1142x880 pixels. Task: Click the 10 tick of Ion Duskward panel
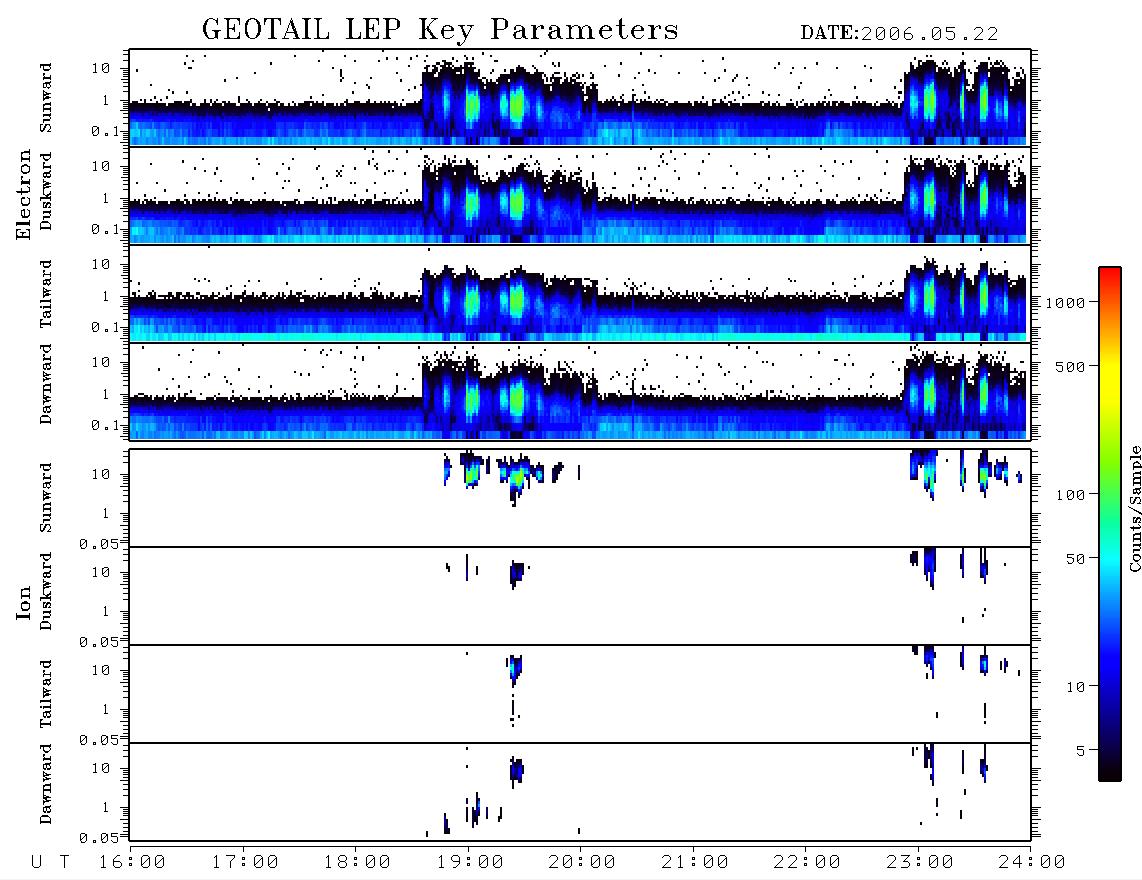point(101,573)
